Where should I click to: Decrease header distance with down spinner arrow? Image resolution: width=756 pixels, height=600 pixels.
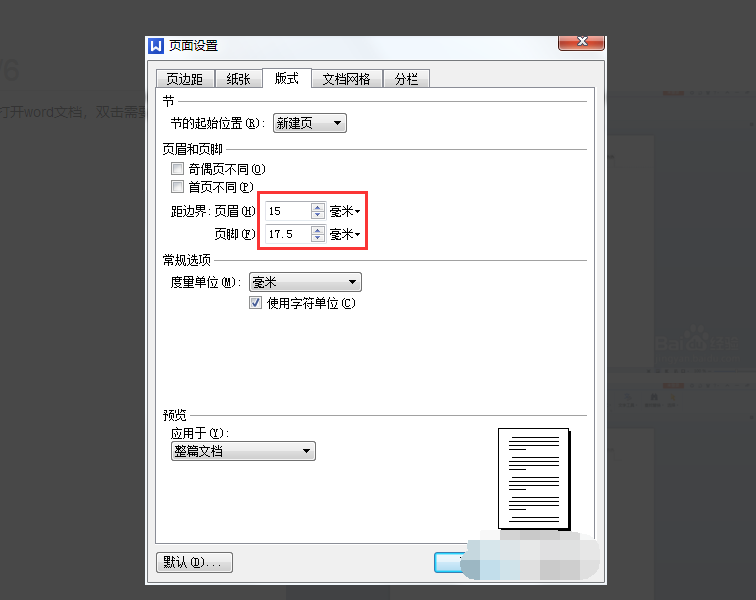pyautogui.click(x=317, y=215)
